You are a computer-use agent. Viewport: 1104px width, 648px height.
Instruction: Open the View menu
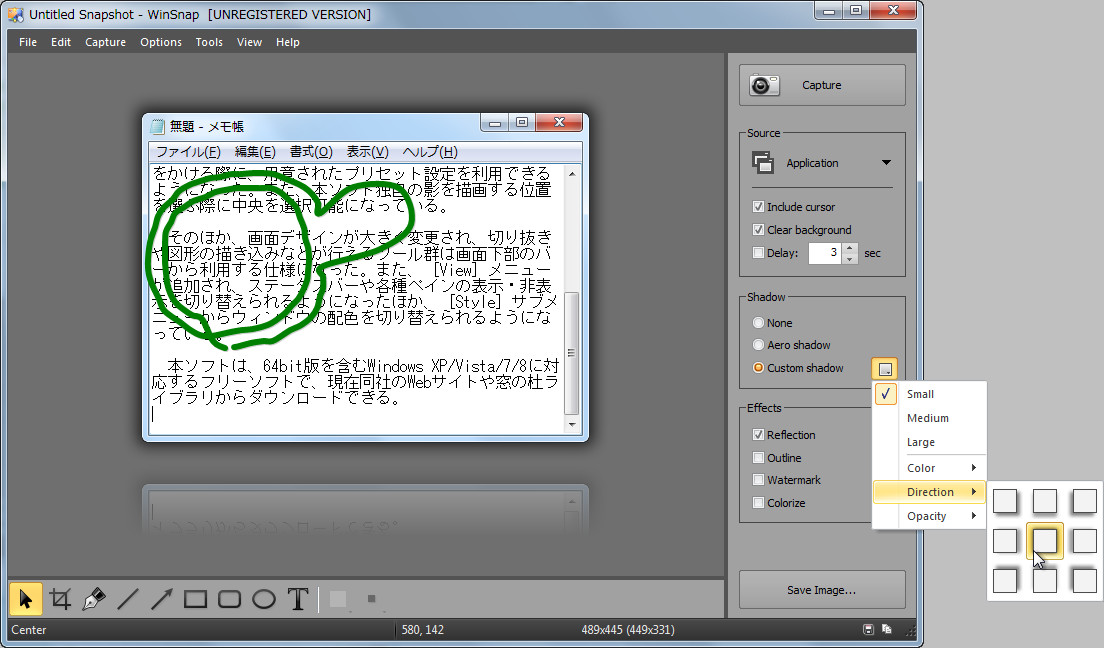249,42
